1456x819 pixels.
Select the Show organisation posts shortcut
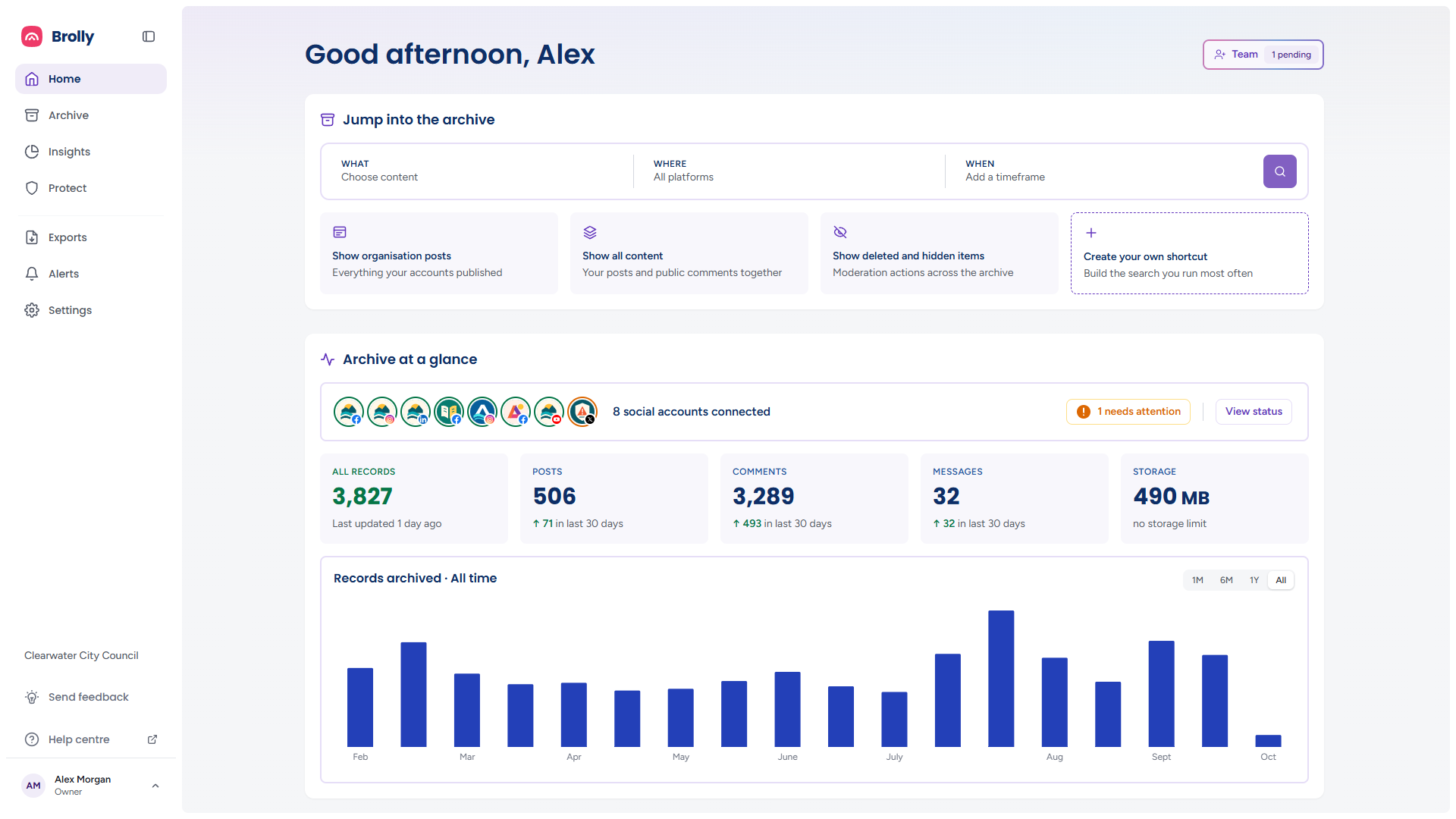coord(439,253)
